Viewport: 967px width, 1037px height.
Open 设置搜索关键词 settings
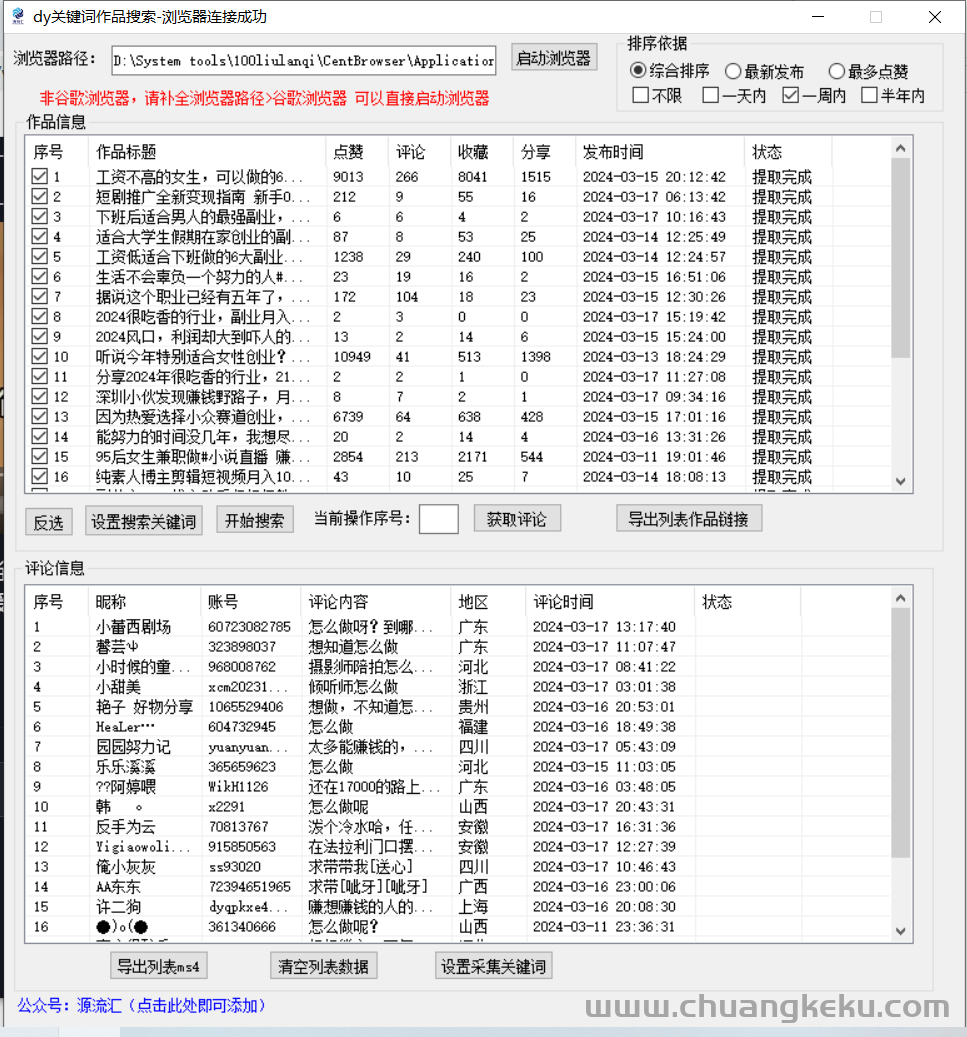(x=144, y=521)
